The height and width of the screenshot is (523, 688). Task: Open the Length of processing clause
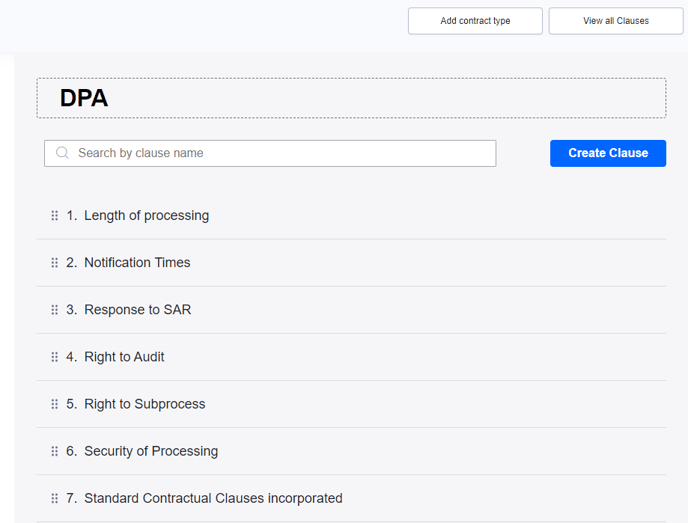click(146, 216)
